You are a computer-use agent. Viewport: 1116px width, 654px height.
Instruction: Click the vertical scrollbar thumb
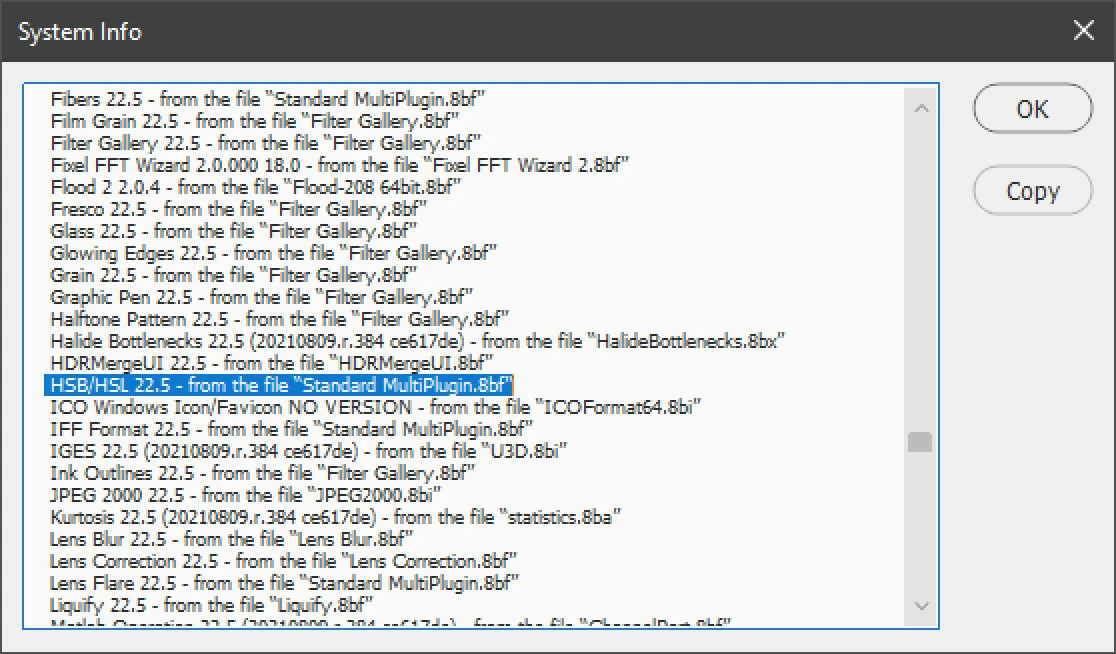[x=920, y=442]
